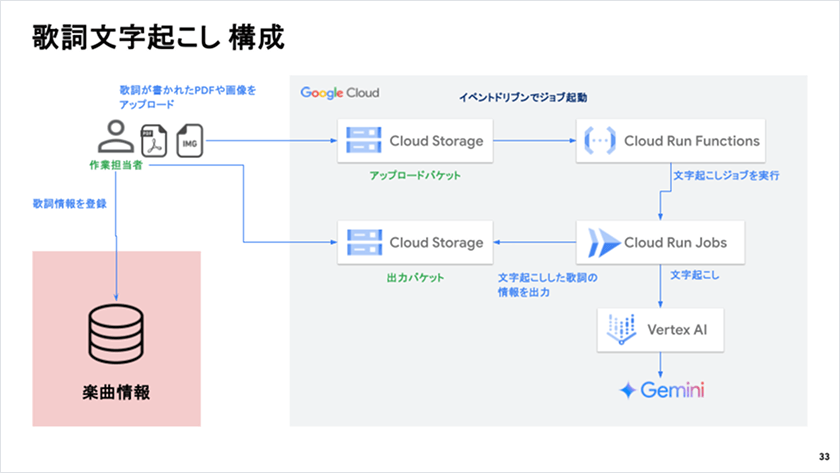Click the Cloud Storage icon above 出力バケット

(x=364, y=242)
